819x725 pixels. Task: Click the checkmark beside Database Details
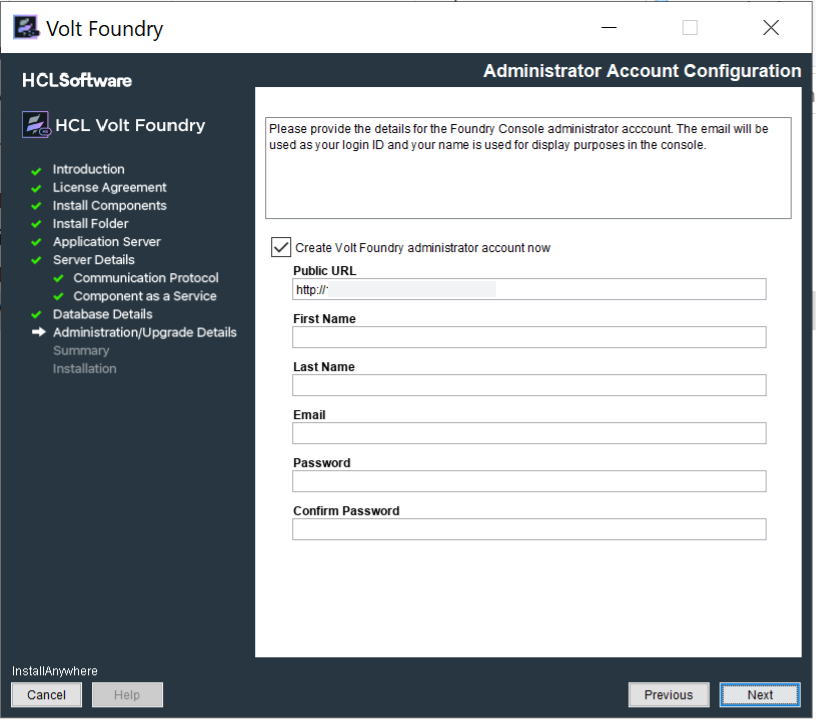pos(37,314)
